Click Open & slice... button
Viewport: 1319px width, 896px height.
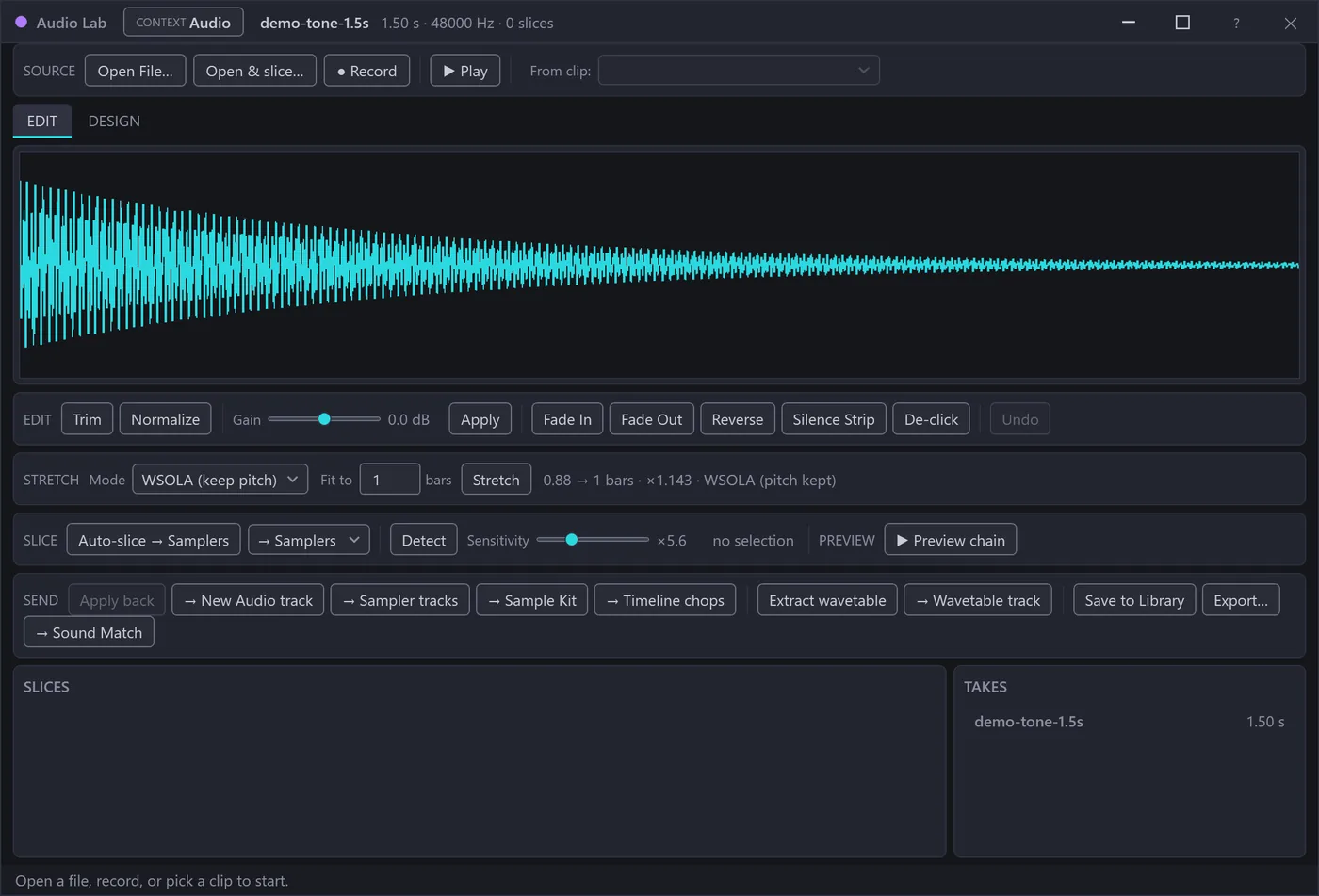pyautogui.click(x=254, y=71)
